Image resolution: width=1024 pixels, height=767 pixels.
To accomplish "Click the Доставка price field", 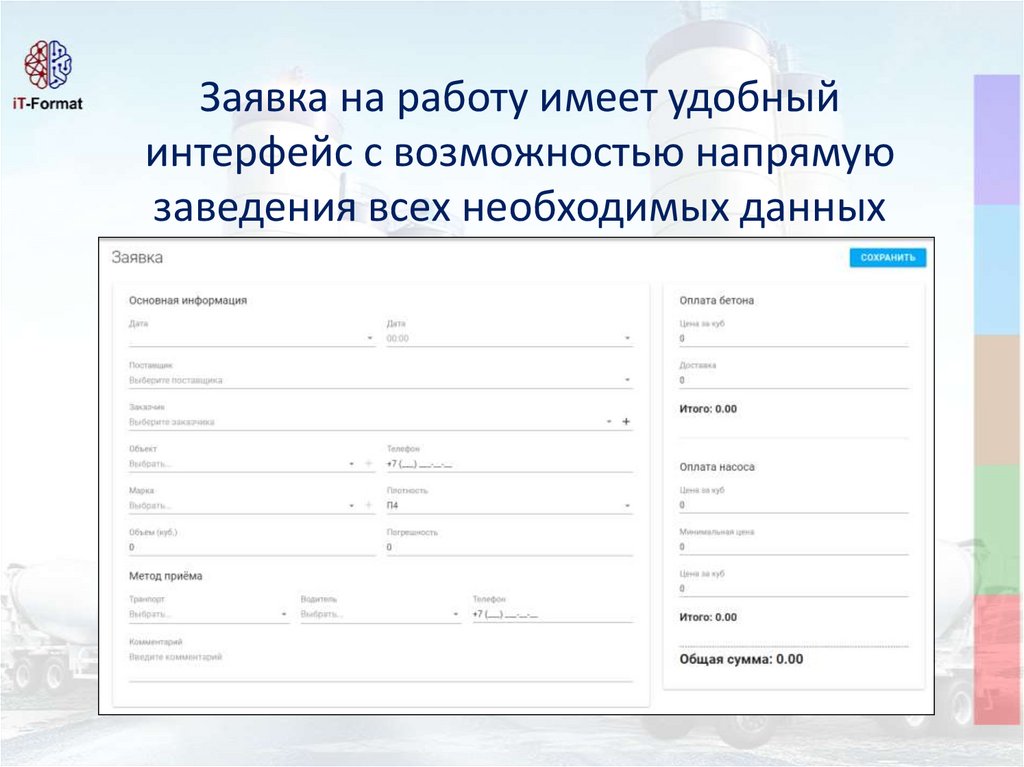I will pos(793,381).
